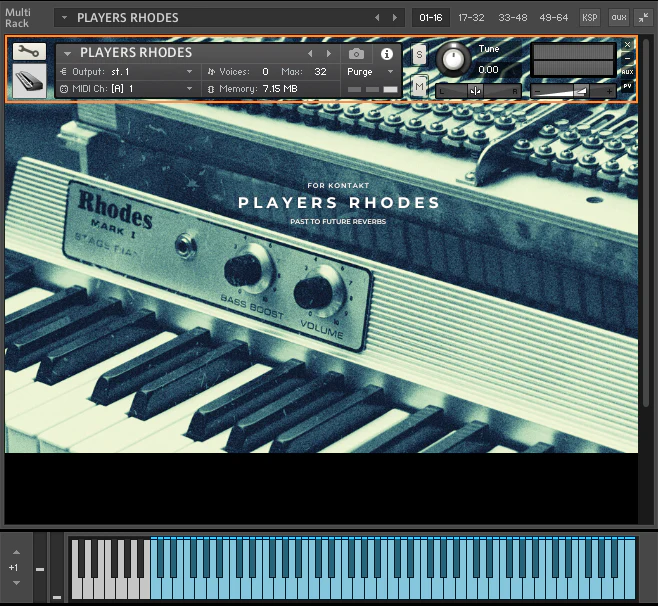The width and height of the screenshot is (658, 606).
Task: Minimize the instrument header view
Action: tap(627, 58)
